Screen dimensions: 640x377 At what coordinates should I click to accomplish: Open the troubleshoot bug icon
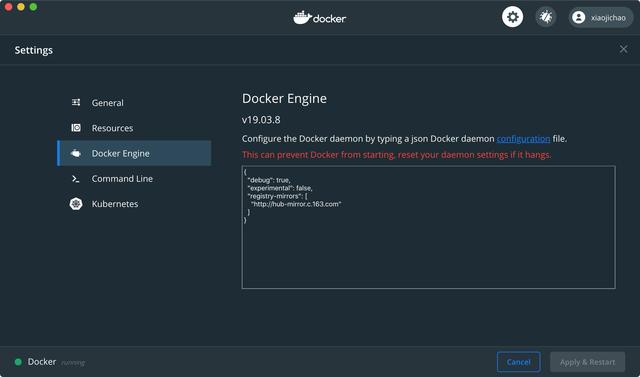click(x=546, y=17)
